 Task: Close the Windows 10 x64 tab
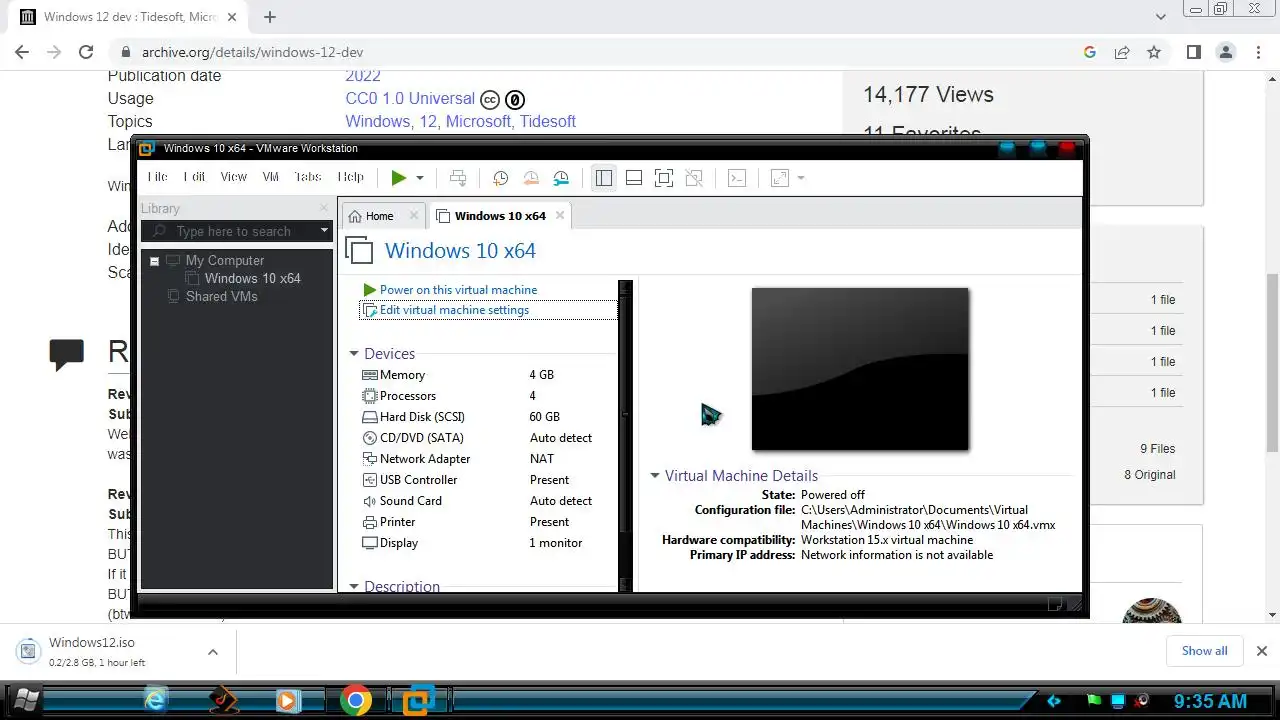[x=560, y=215]
